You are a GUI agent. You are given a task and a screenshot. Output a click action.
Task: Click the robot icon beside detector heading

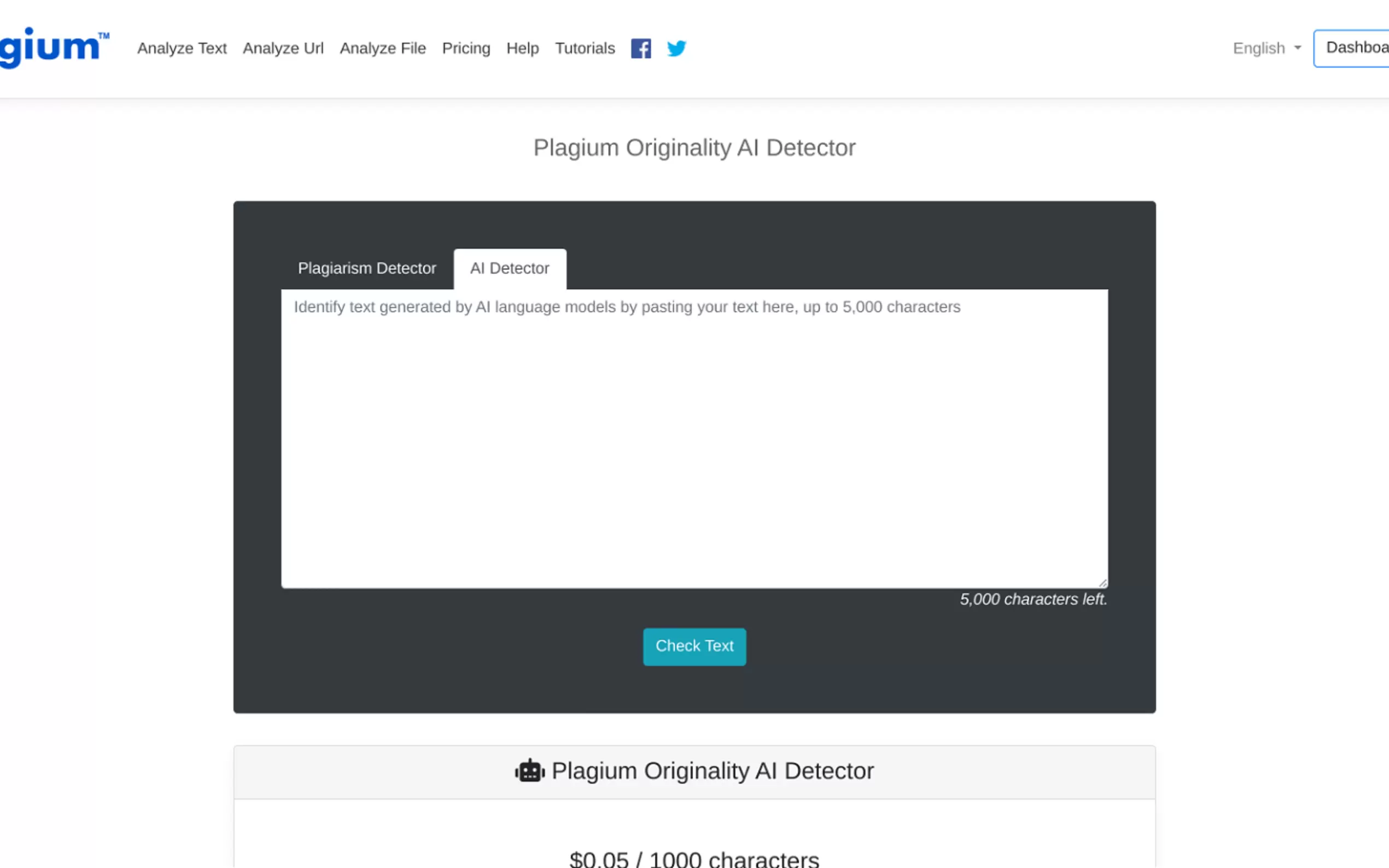529,771
